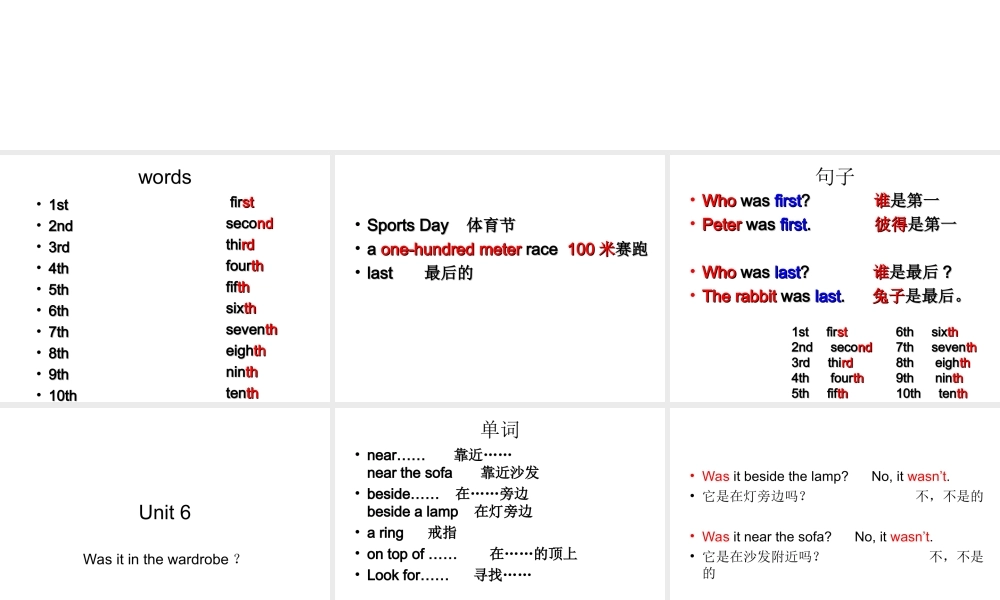
Task: Select the '10th' bullet in the words slide
Action: [62, 395]
